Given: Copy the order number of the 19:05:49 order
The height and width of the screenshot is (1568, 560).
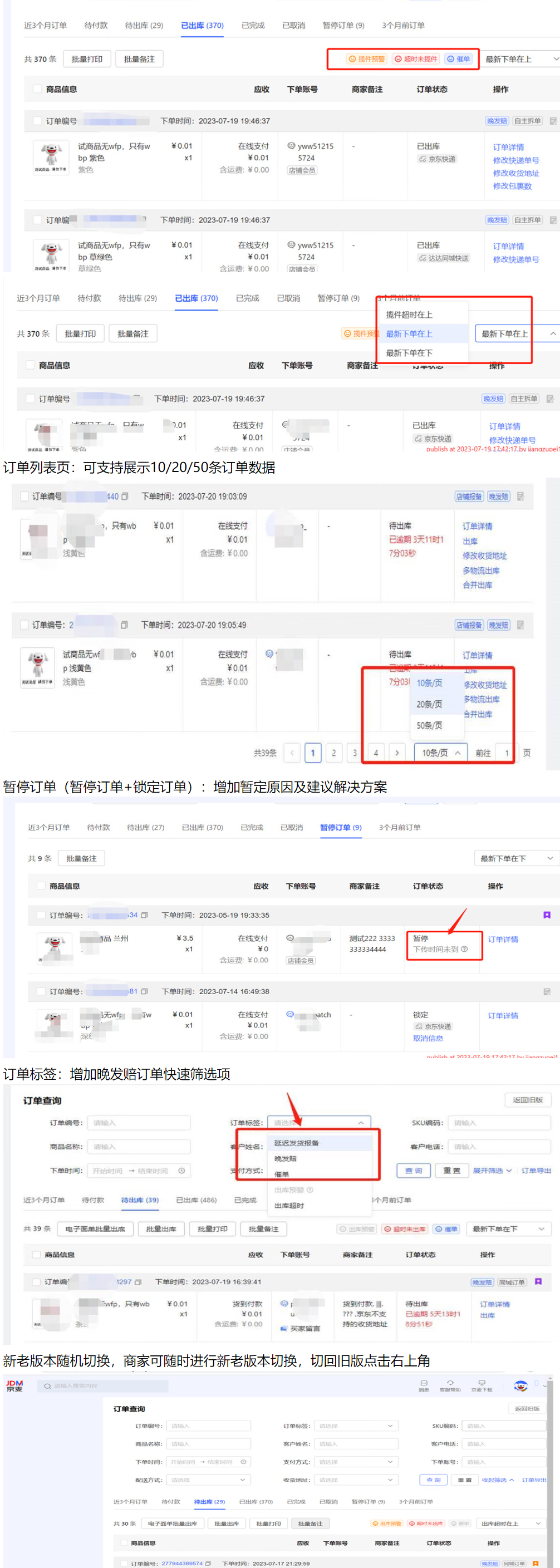Looking at the screenshot, I should tap(124, 625).
